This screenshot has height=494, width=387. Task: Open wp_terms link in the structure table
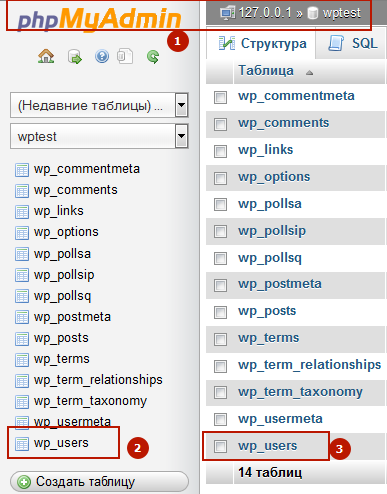268,338
